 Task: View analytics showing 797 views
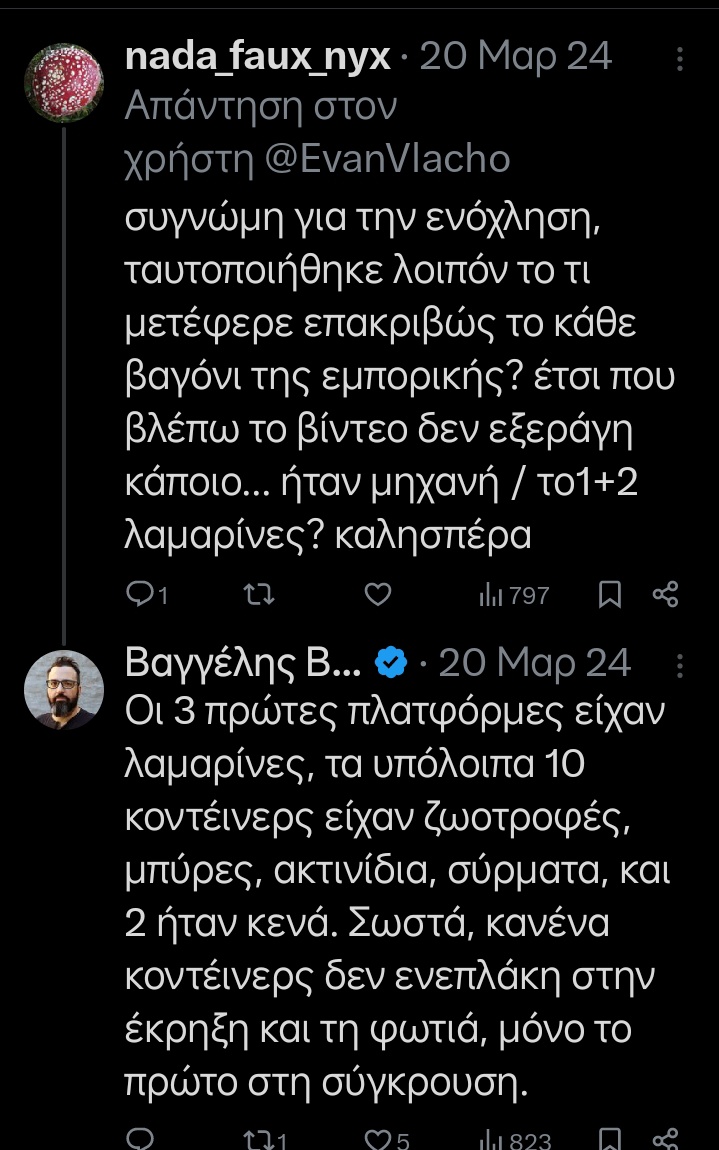[514, 595]
